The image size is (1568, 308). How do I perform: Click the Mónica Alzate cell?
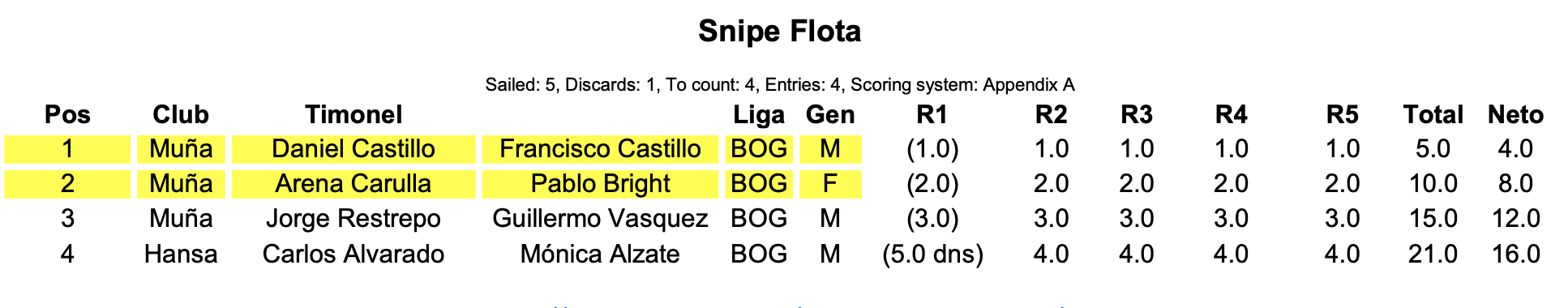pyautogui.click(x=600, y=254)
